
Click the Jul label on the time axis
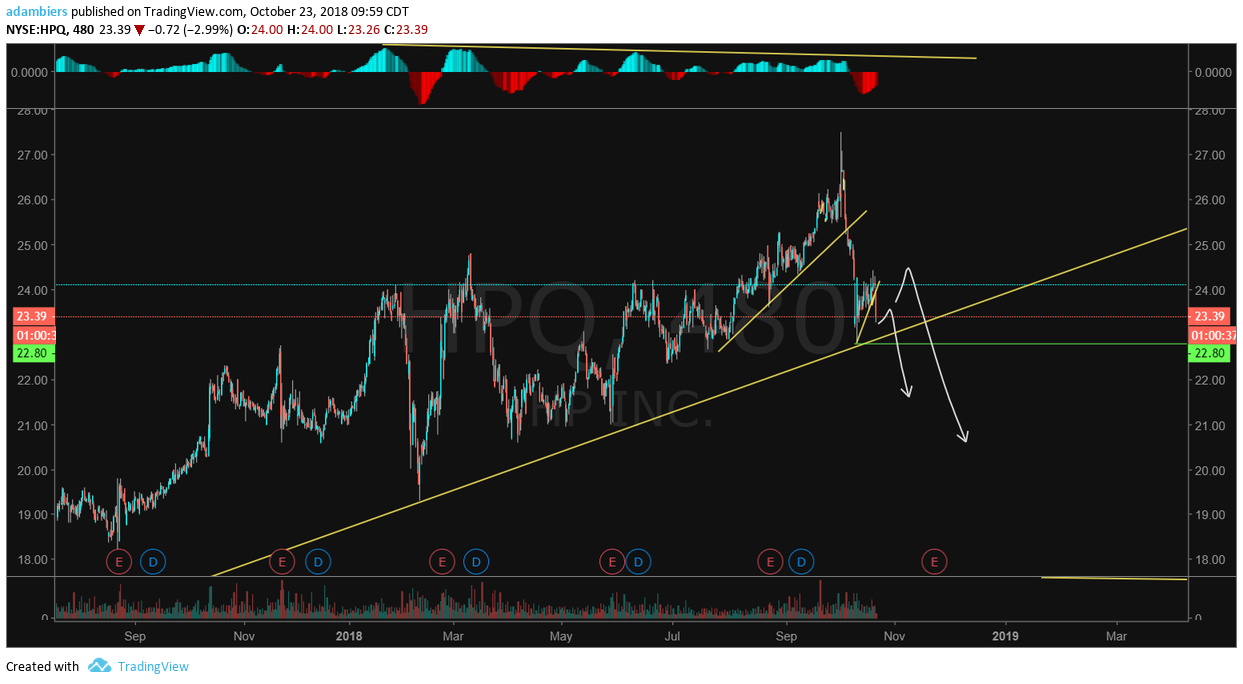pos(673,635)
